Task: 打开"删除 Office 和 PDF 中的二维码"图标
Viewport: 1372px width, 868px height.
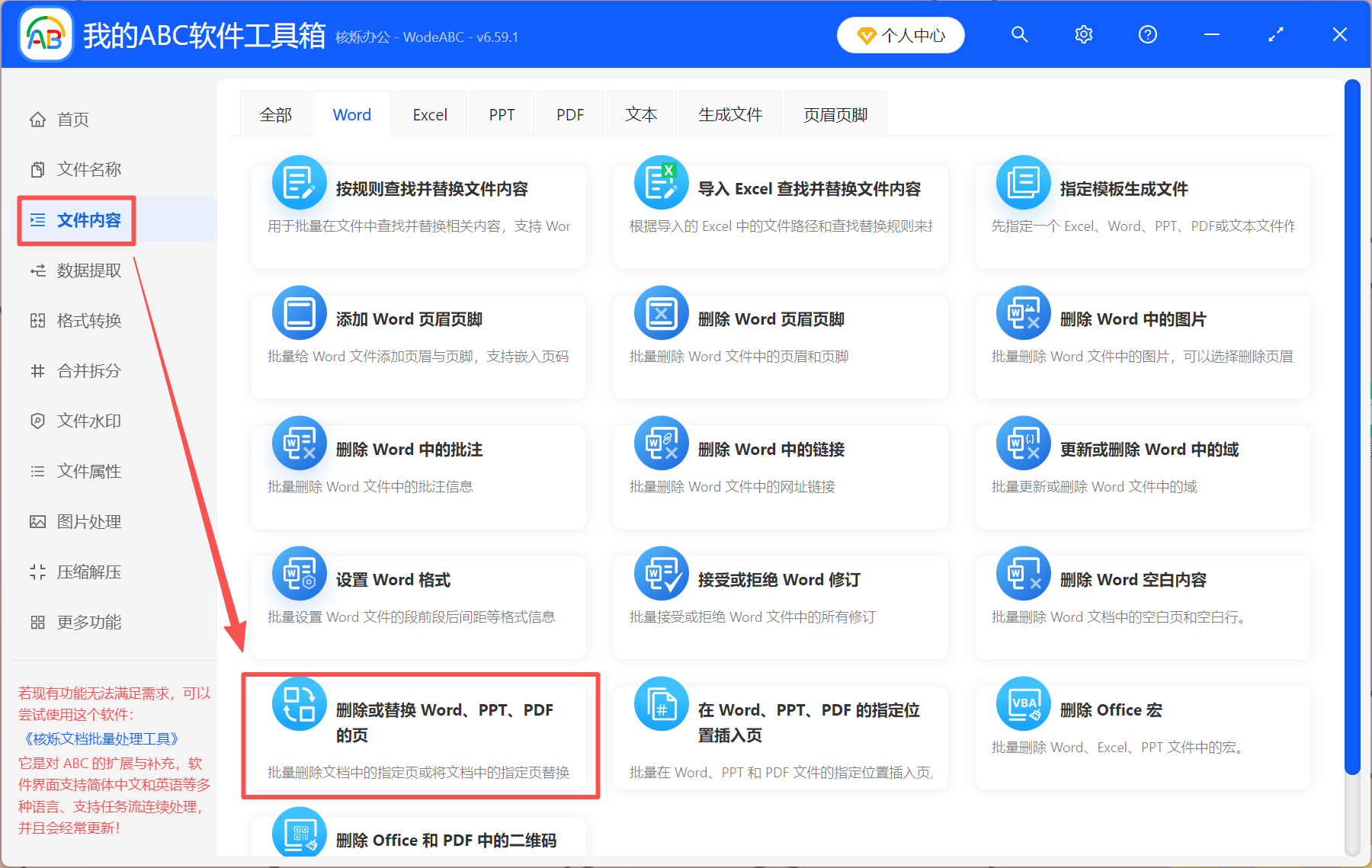Action: 299,834
